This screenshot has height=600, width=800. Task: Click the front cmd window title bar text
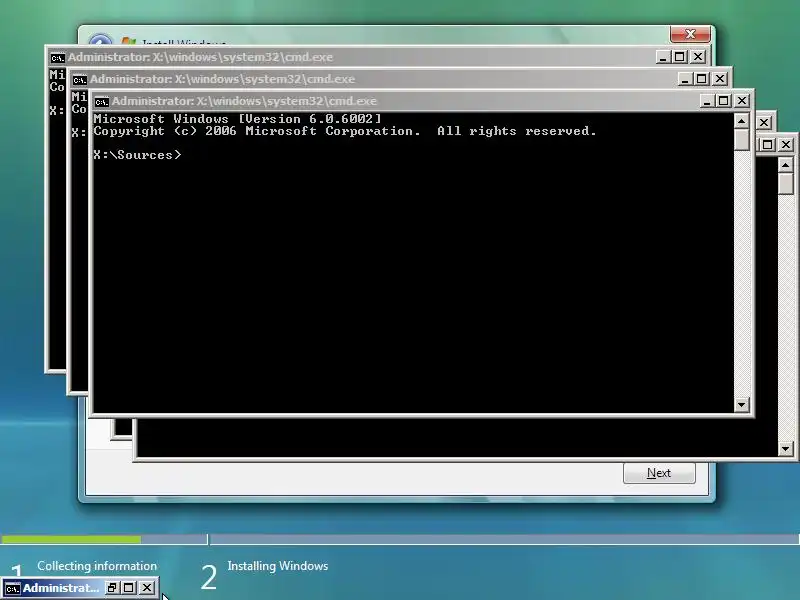[244, 101]
